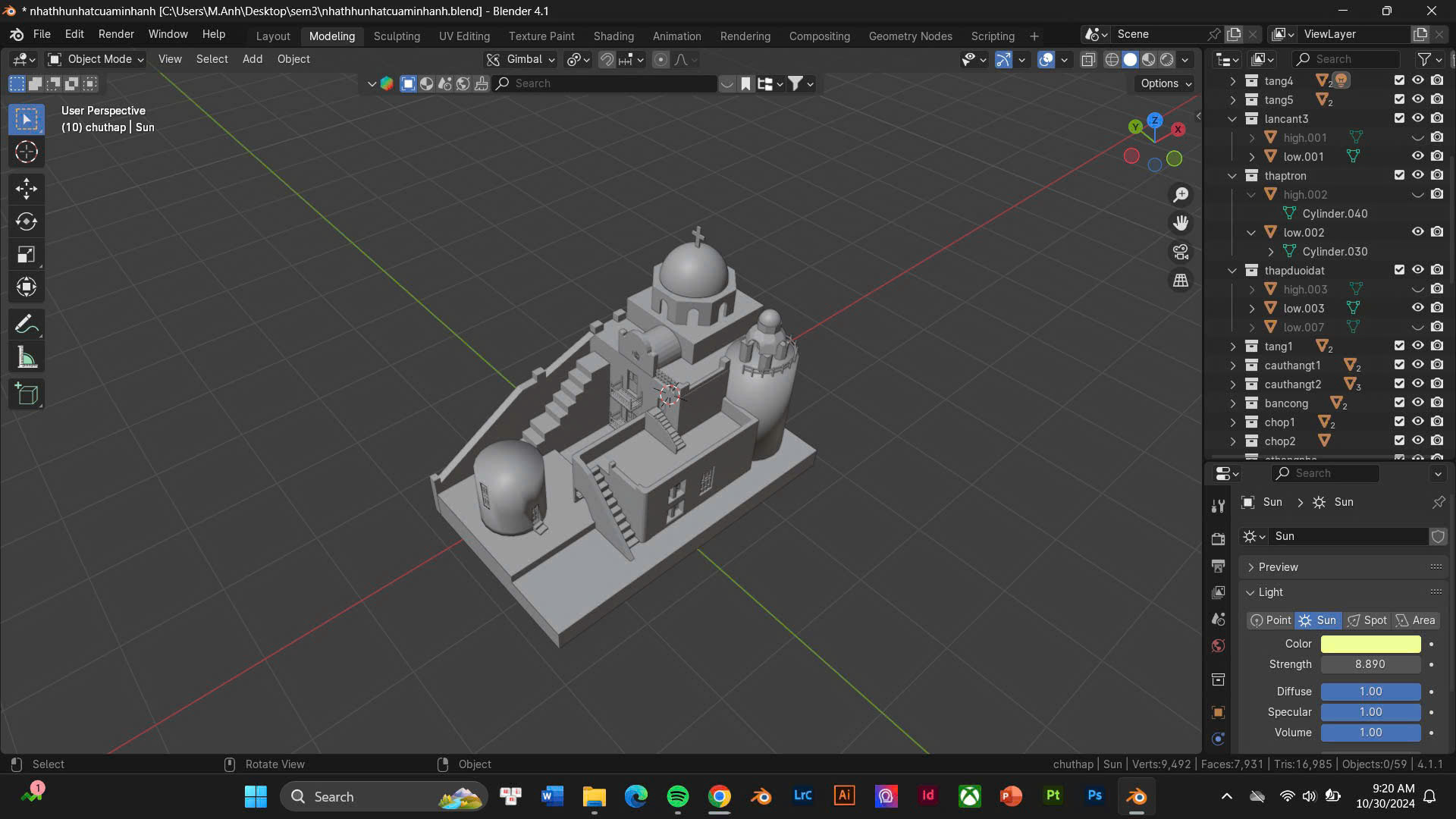Toggle snapping magnet icon
This screenshot has height=819, width=1456.
tap(607, 59)
